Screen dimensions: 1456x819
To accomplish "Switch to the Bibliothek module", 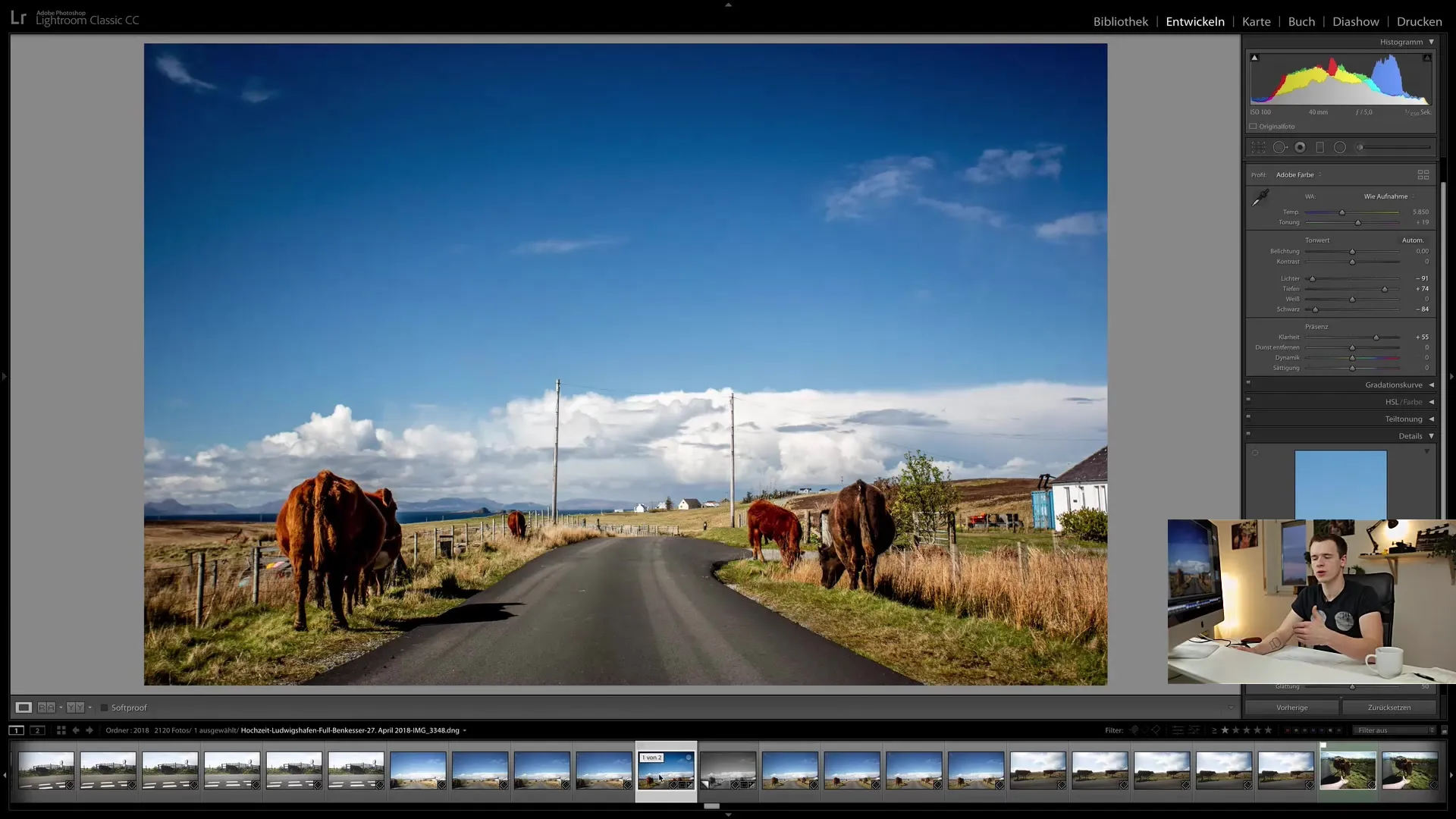I will click(1120, 22).
